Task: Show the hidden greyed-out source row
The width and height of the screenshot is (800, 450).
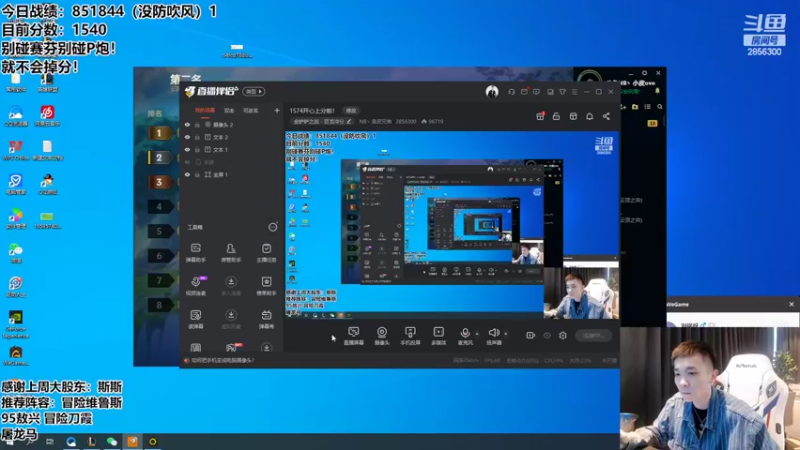Action: tap(187, 162)
